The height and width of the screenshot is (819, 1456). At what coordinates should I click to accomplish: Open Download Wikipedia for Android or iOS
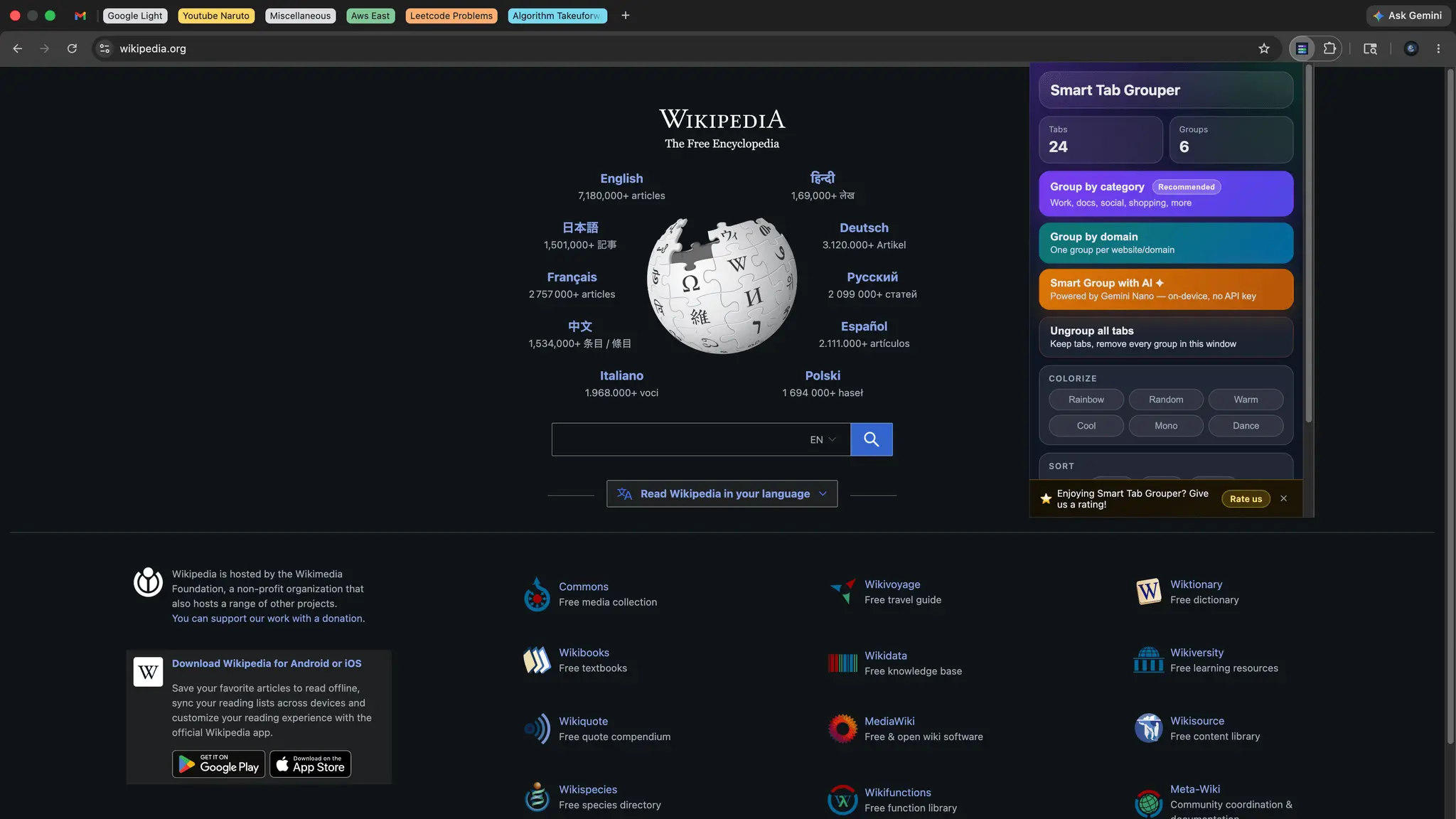(267, 663)
